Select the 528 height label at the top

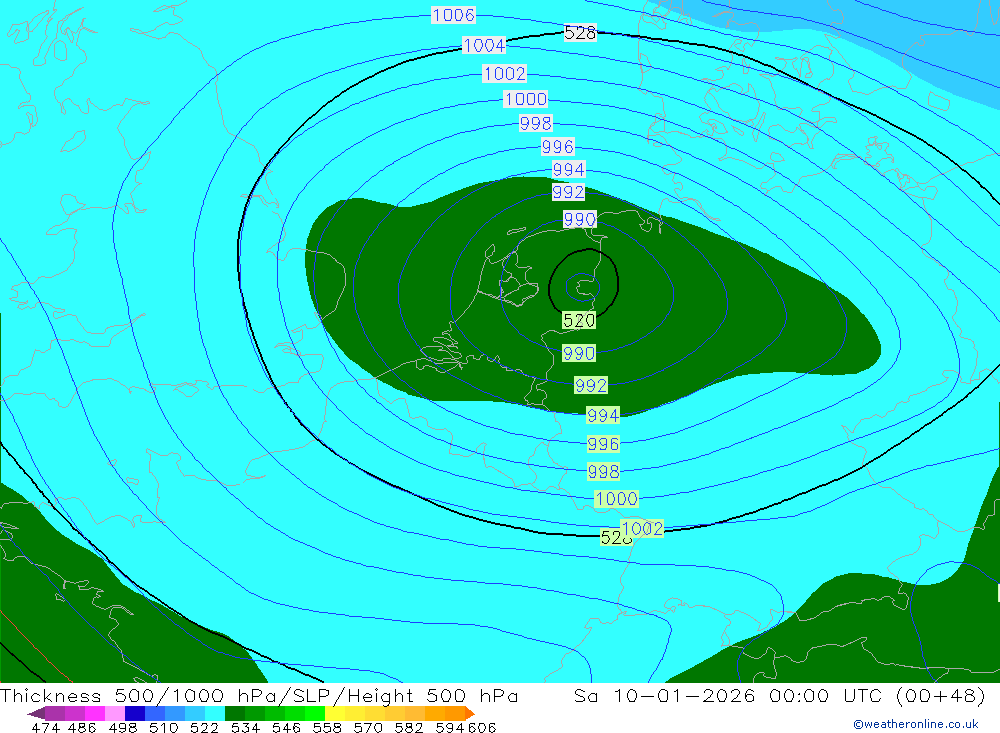coord(580,33)
